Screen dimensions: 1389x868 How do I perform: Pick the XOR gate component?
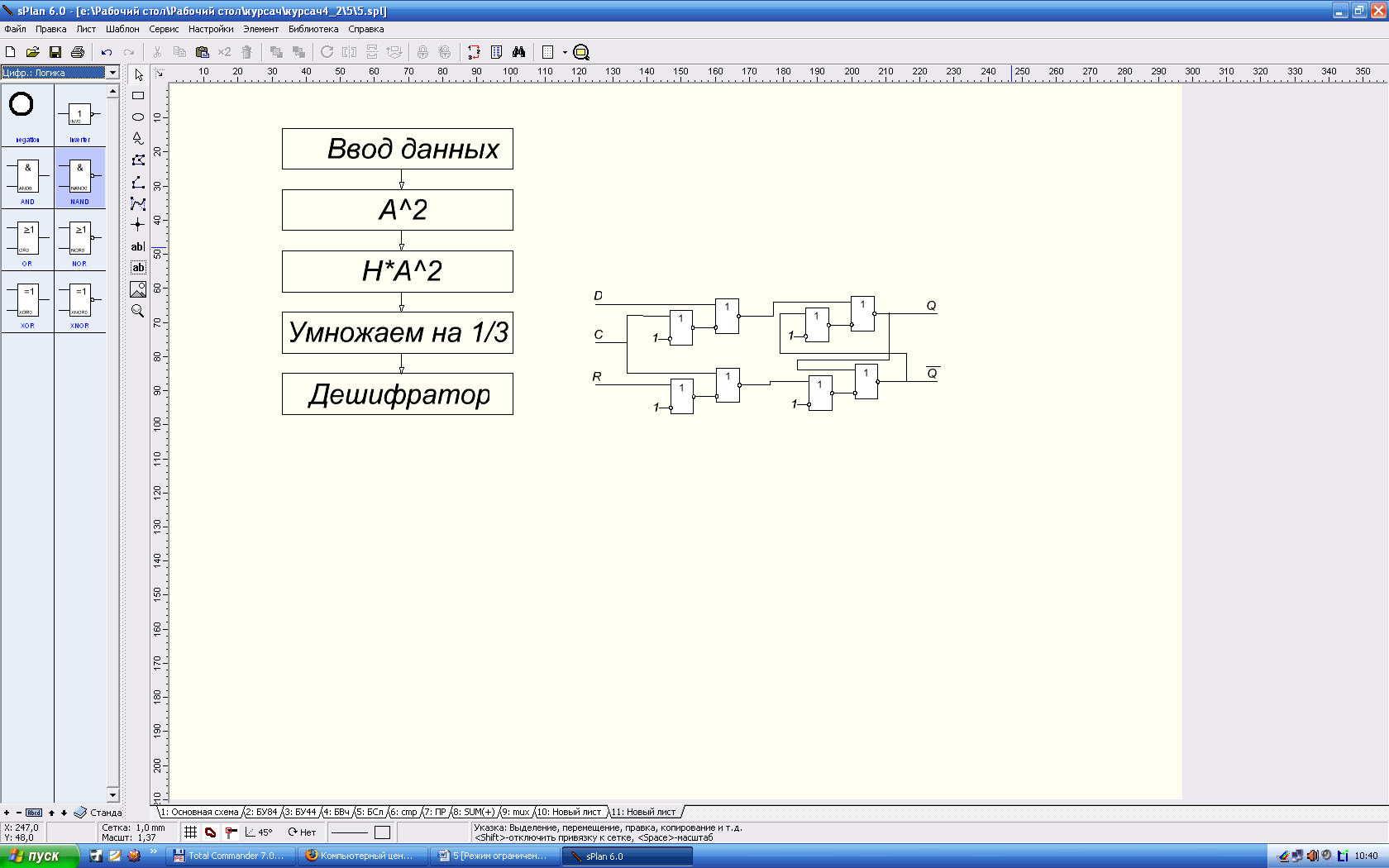click(x=27, y=302)
